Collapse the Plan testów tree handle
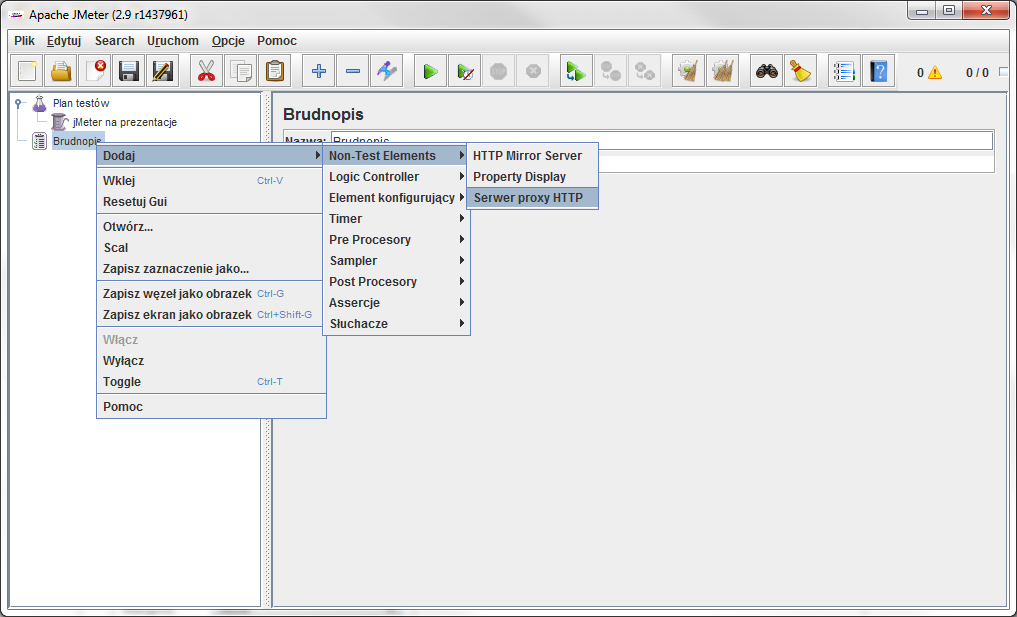This screenshot has height=617, width=1017. coord(19,103)
